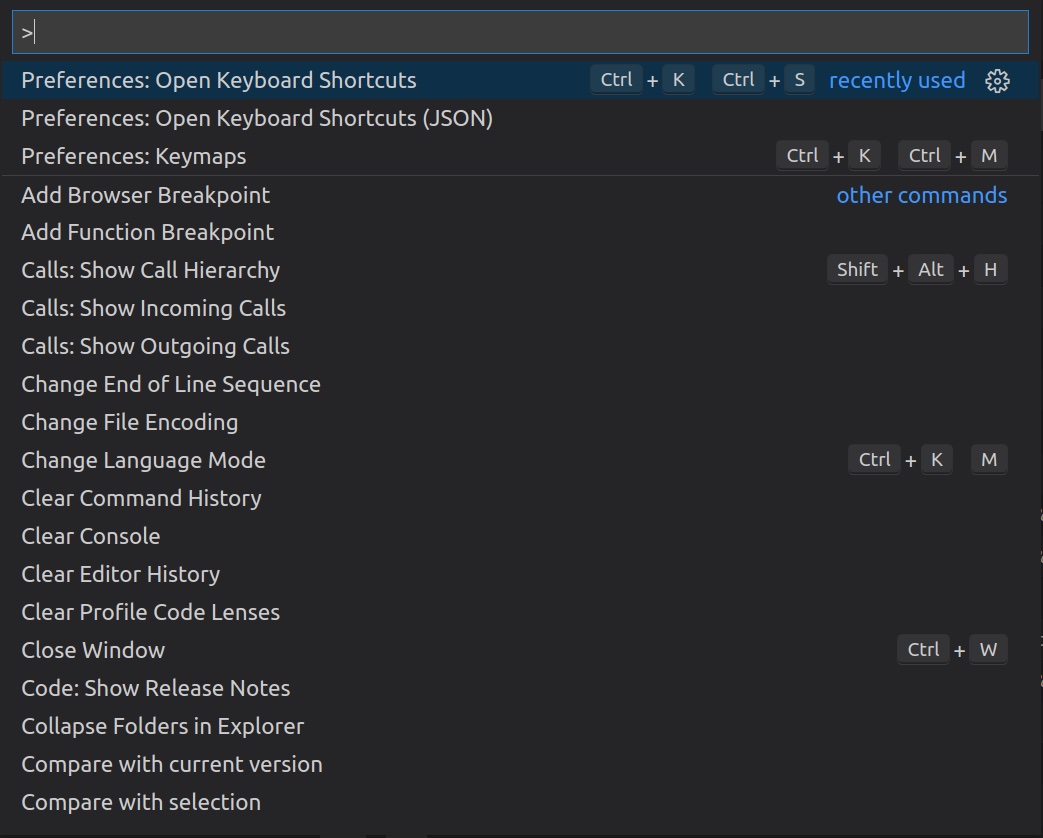Select Clear Profile Code Lenses
Viewport: 1043px width, 838px height.
coord(151,613)
